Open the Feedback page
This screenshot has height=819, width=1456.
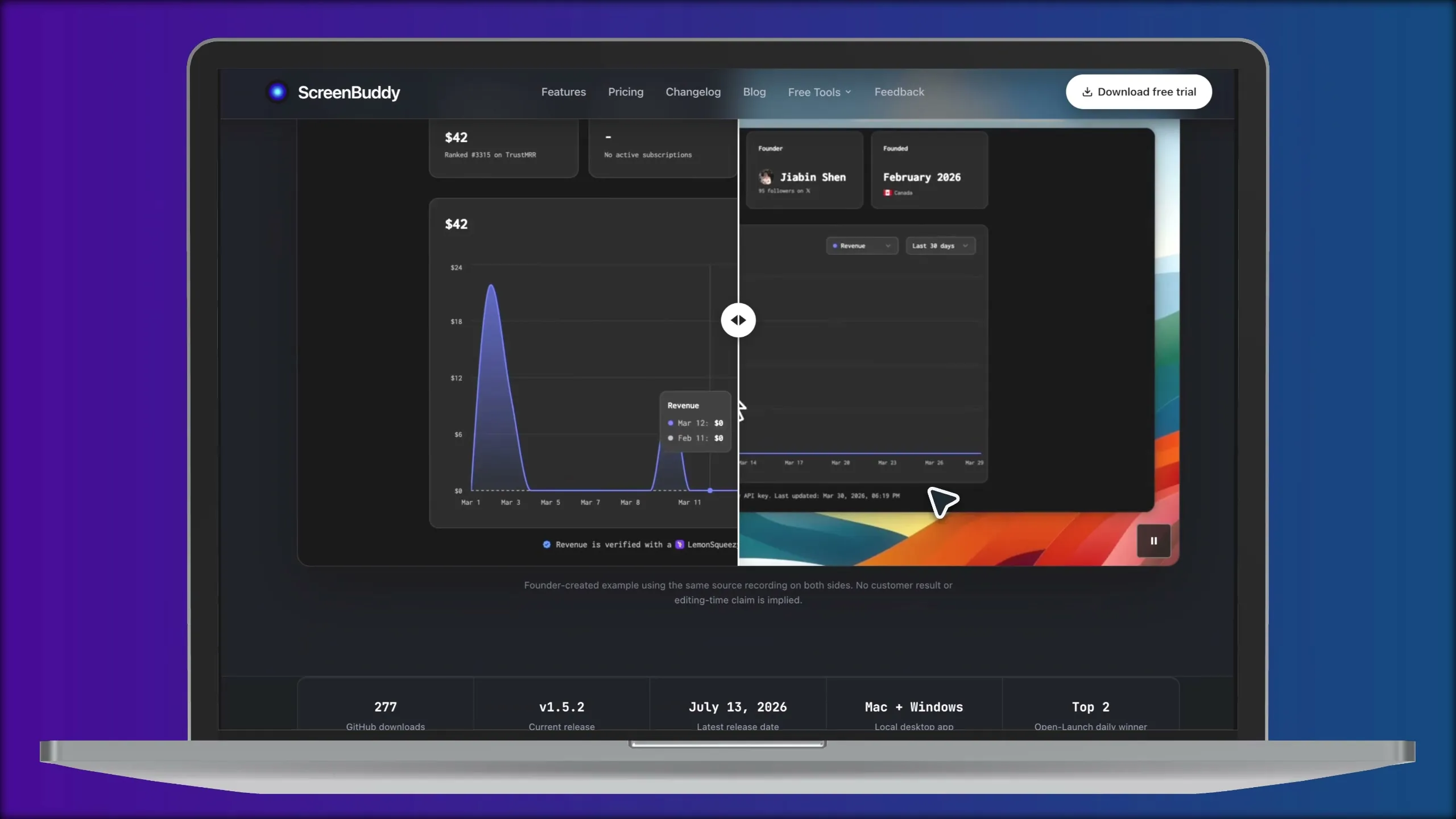(899, 92)
